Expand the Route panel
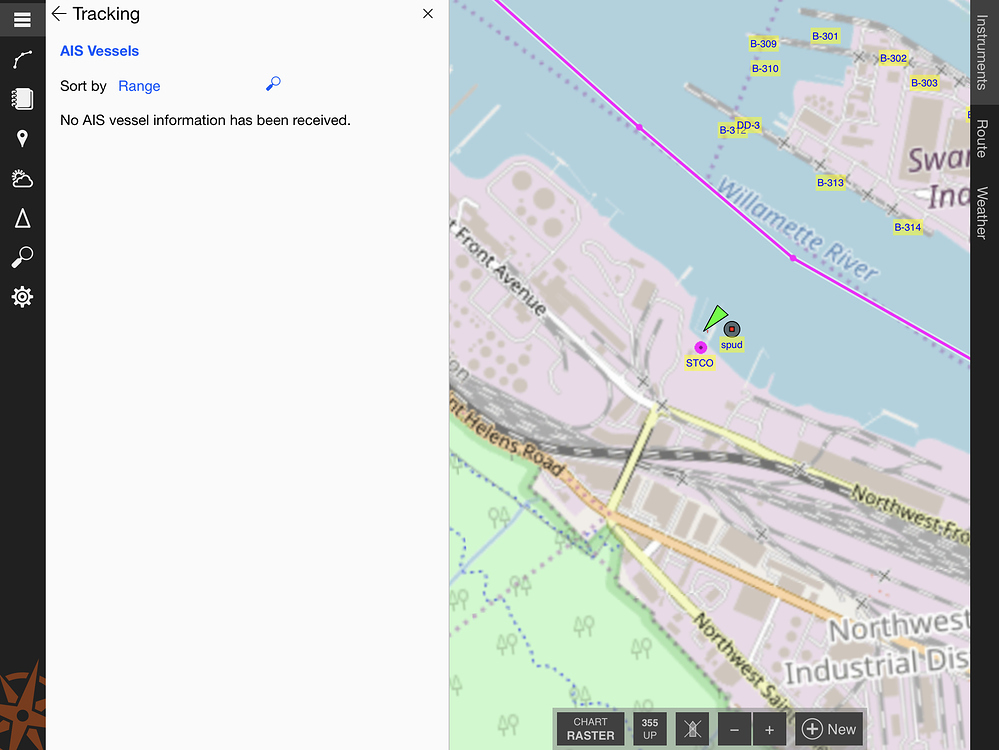The height and width of the screenshot is (750, 999). tap(983, 140)
